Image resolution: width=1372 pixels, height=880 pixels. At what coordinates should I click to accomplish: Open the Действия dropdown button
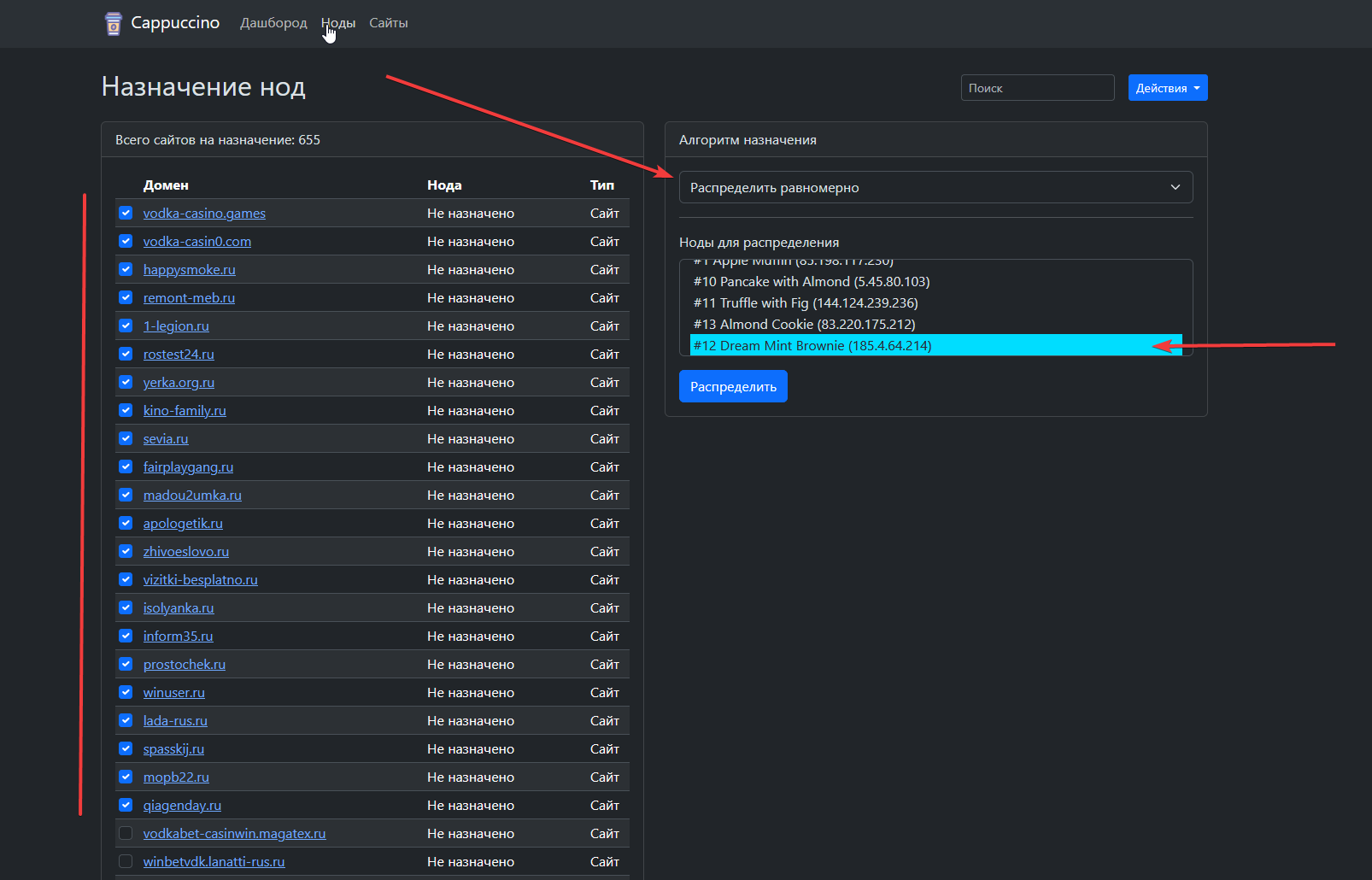1167,88
